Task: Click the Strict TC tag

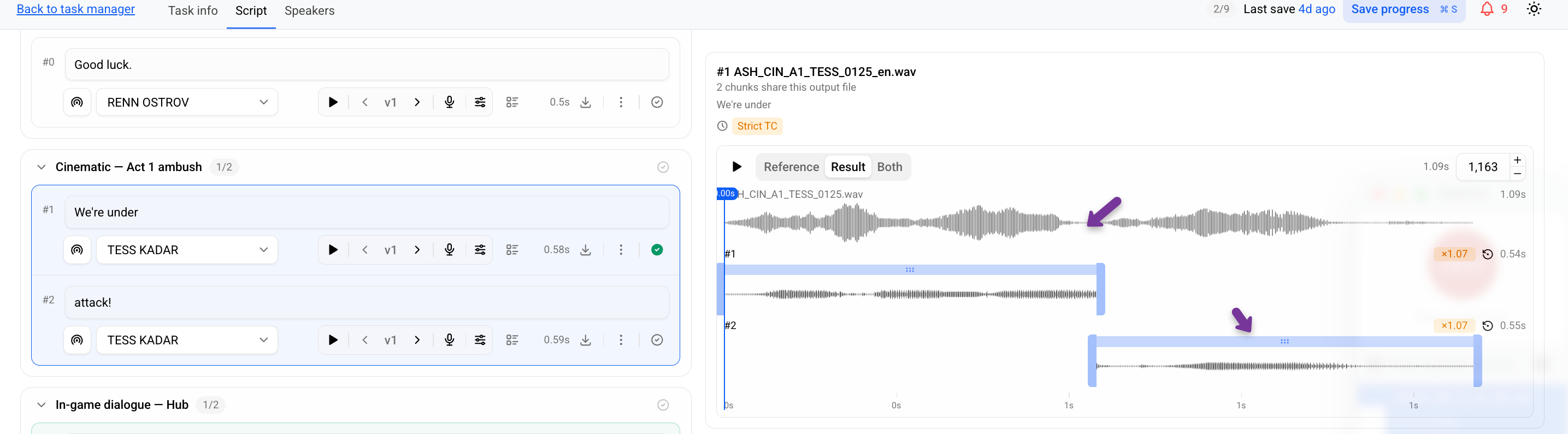Action: tap(757, 126)
